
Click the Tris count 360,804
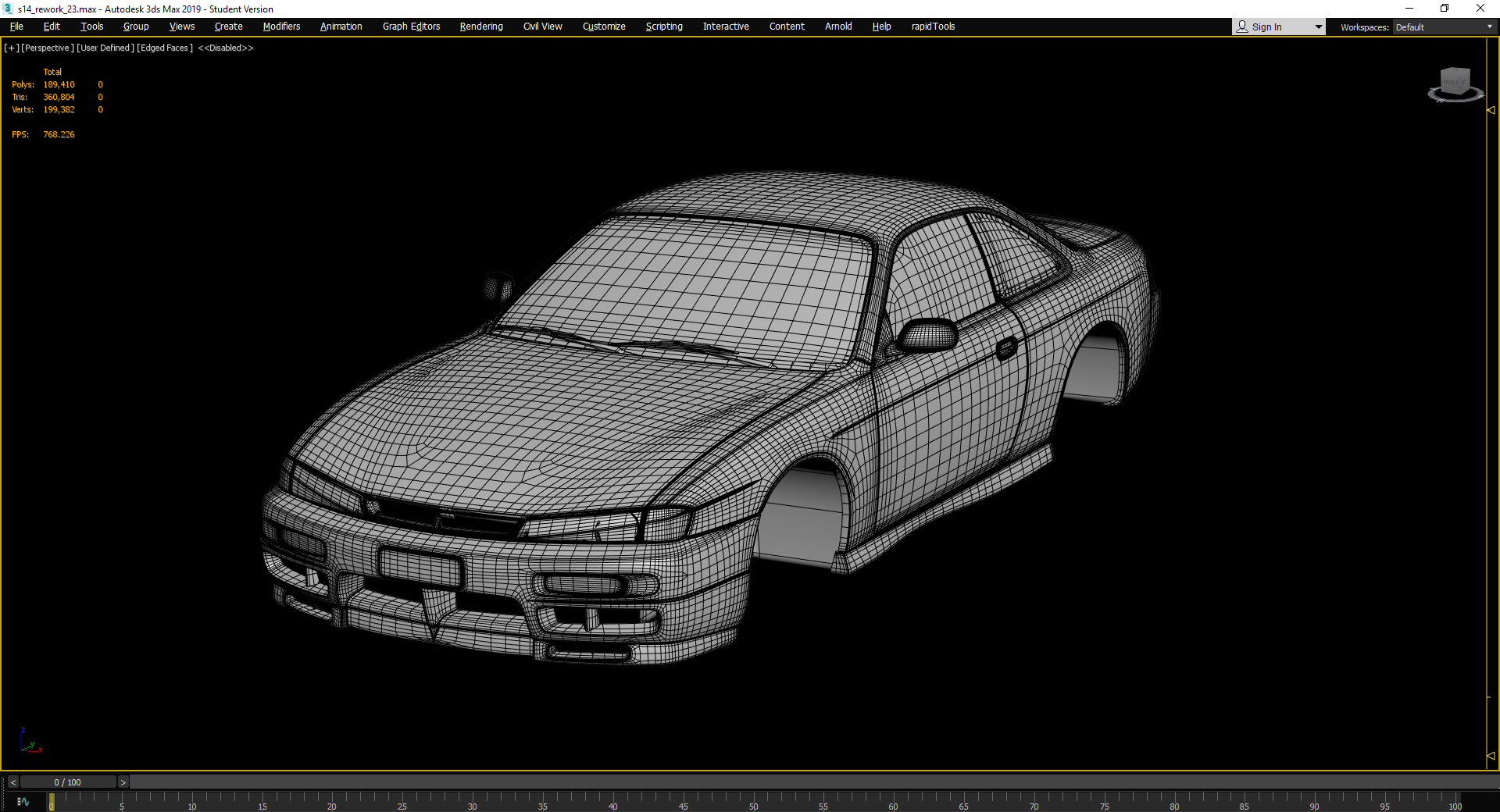pos(59,98)
